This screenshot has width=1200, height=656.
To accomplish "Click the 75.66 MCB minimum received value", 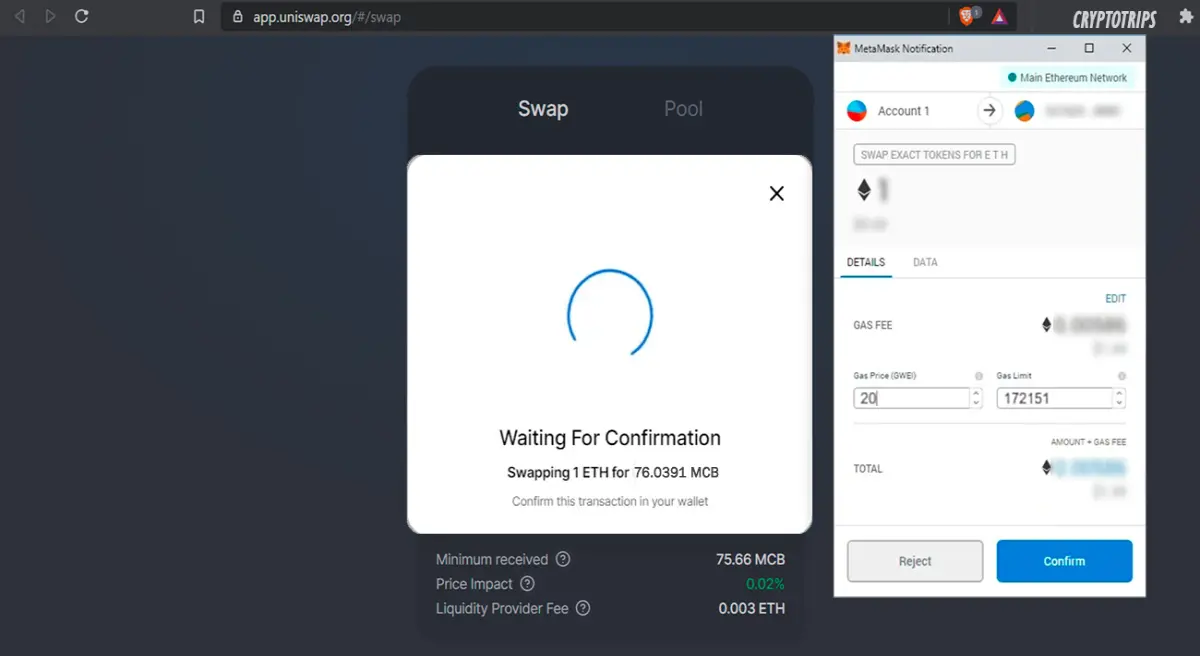I will 750,559.
